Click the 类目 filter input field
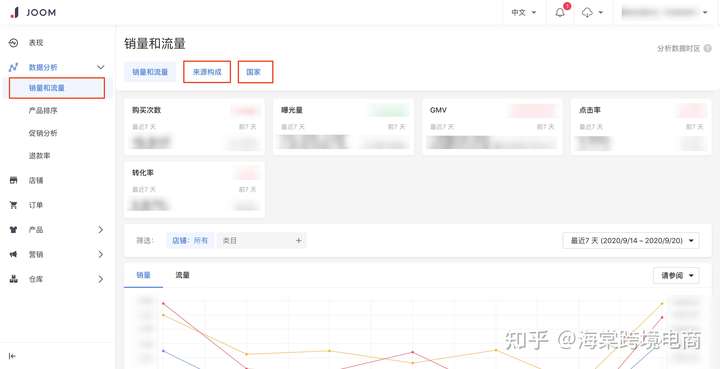Image resolution: width=720 pixels, height=369 pixels. (261, 240)
